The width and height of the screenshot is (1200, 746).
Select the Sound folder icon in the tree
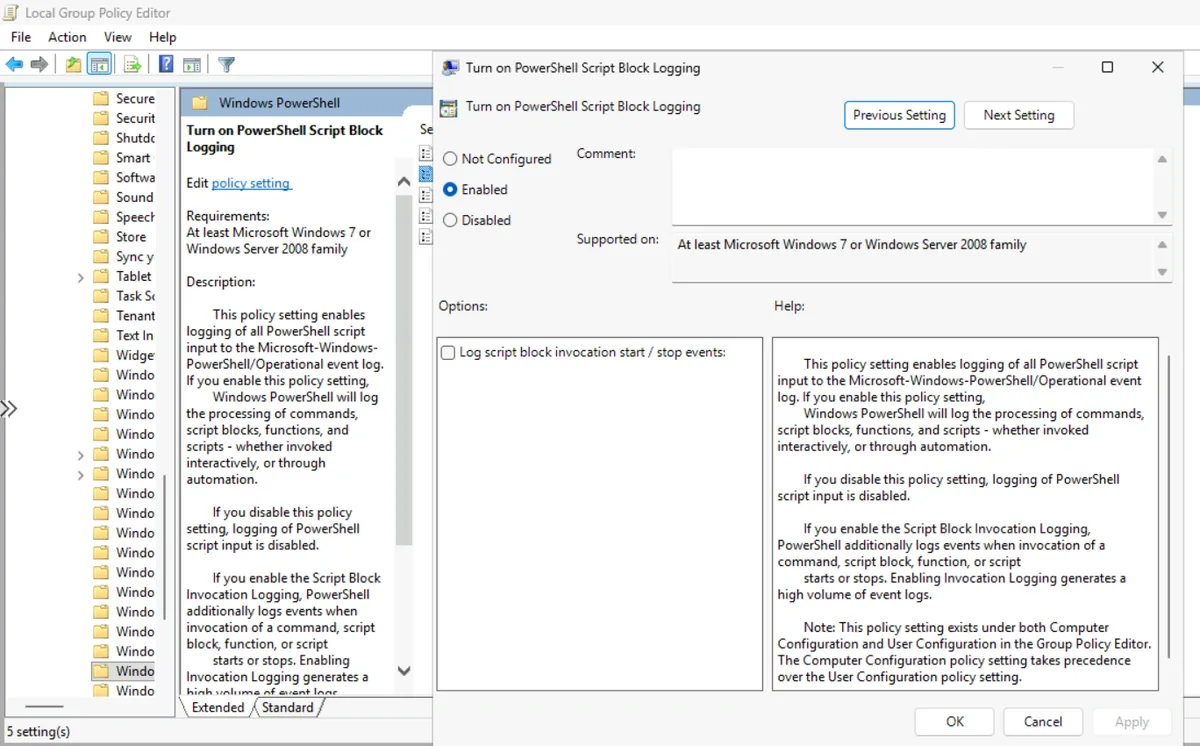(100, 197)
